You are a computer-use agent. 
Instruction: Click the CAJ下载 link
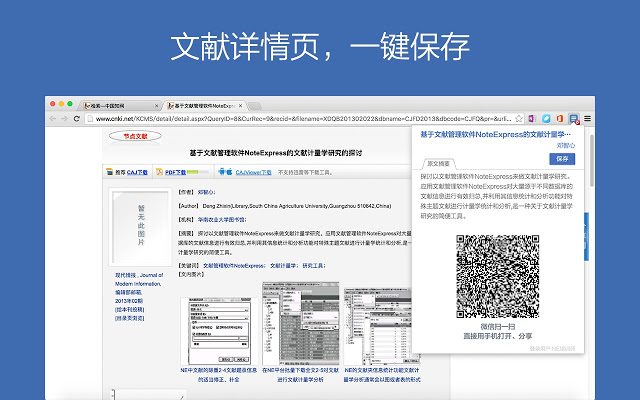coord(137,172)
